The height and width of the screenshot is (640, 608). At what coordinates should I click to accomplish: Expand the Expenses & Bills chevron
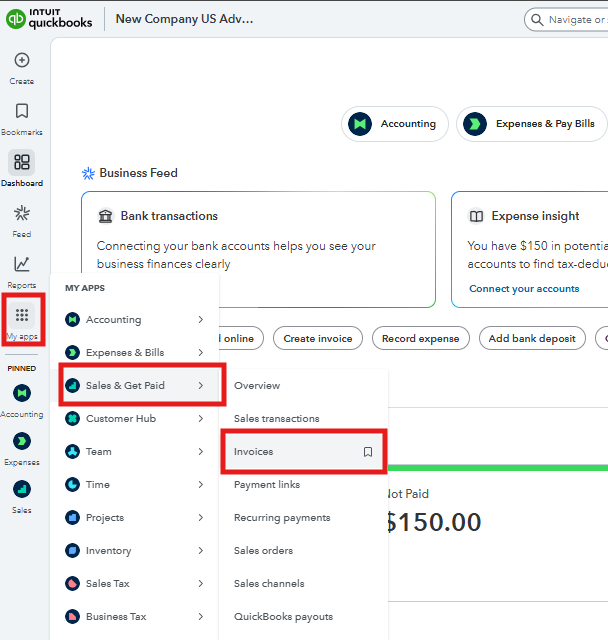[201, 352]
